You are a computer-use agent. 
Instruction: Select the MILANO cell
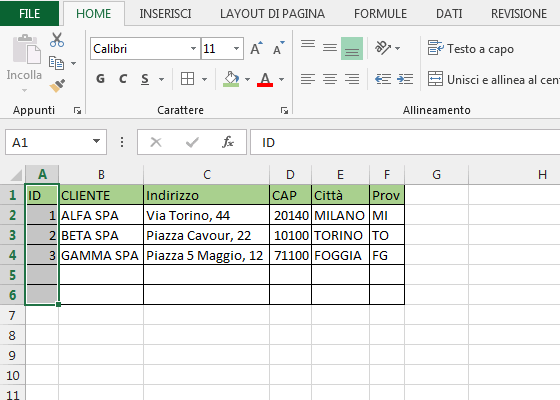pos(340,215)
